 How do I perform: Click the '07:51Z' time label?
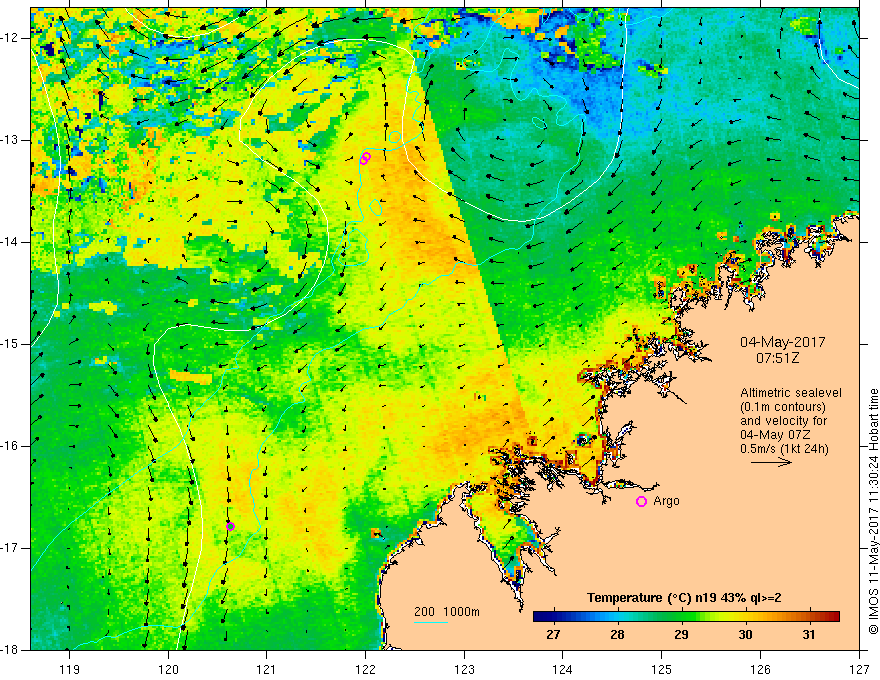[777, 358]
